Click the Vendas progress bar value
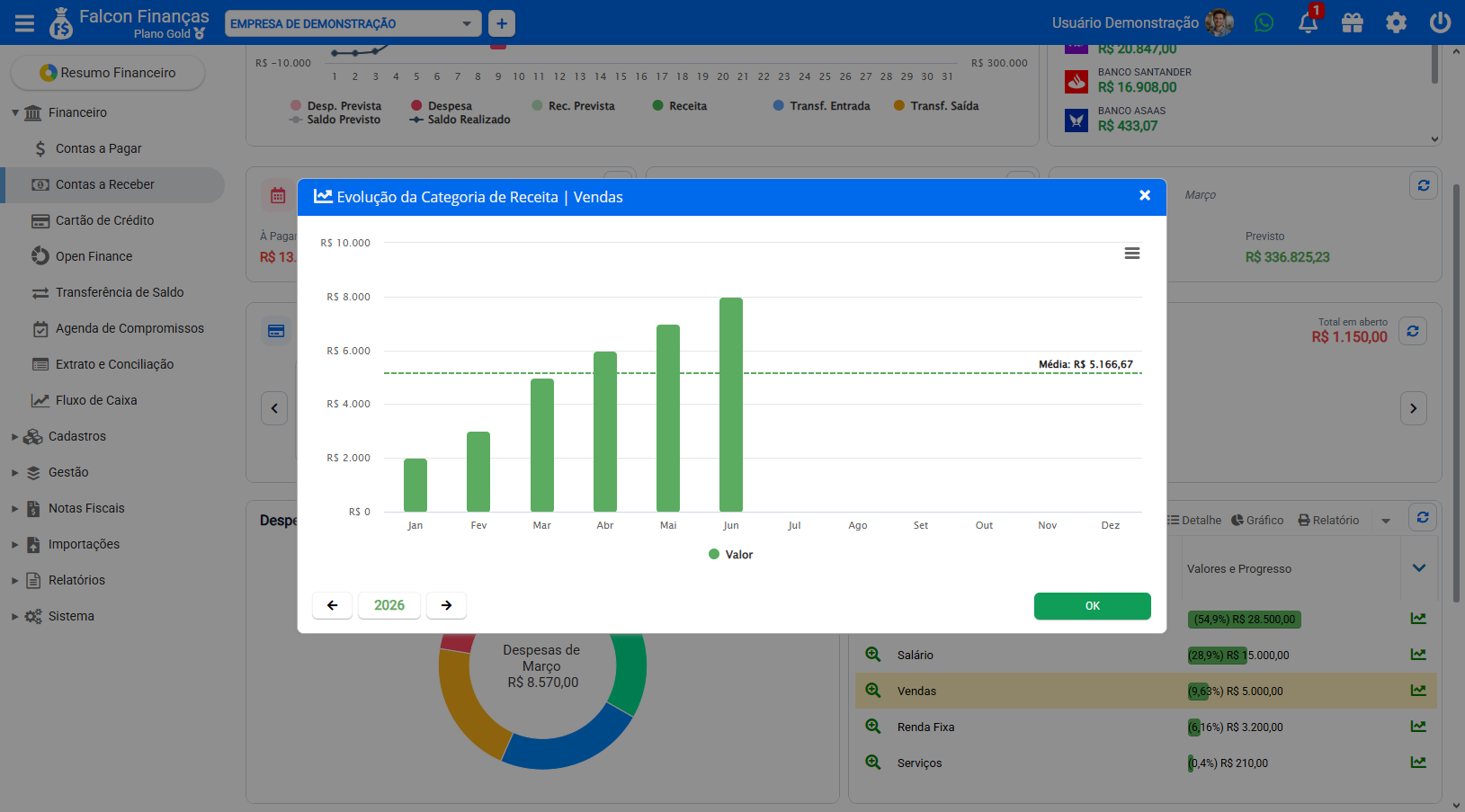The width and height of the screenshot is (1465, 812). click(x=1236, y=692)
